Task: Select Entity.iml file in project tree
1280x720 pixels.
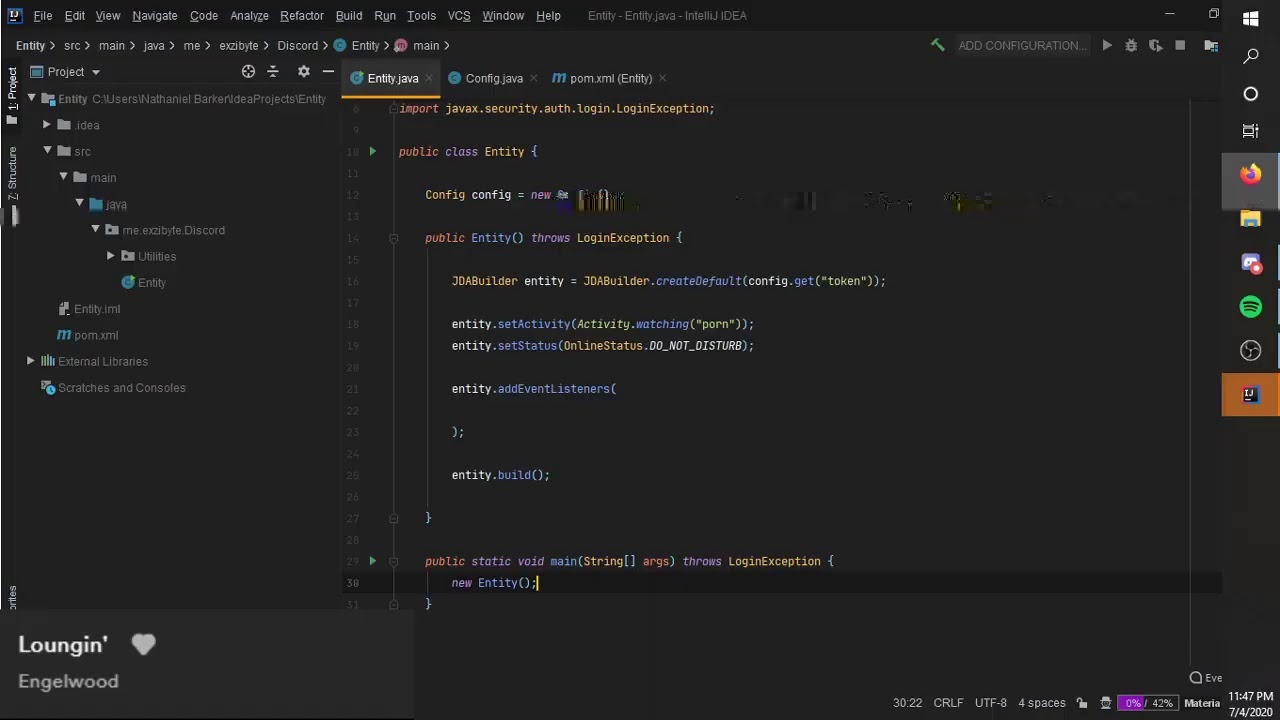Action: [x=96, y=309]
